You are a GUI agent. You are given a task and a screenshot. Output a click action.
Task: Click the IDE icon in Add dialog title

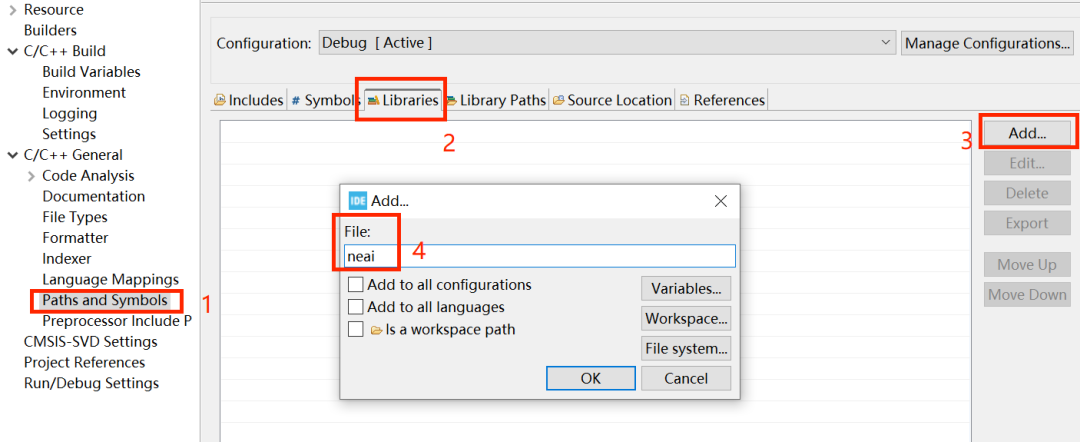(x=358, y=200)
